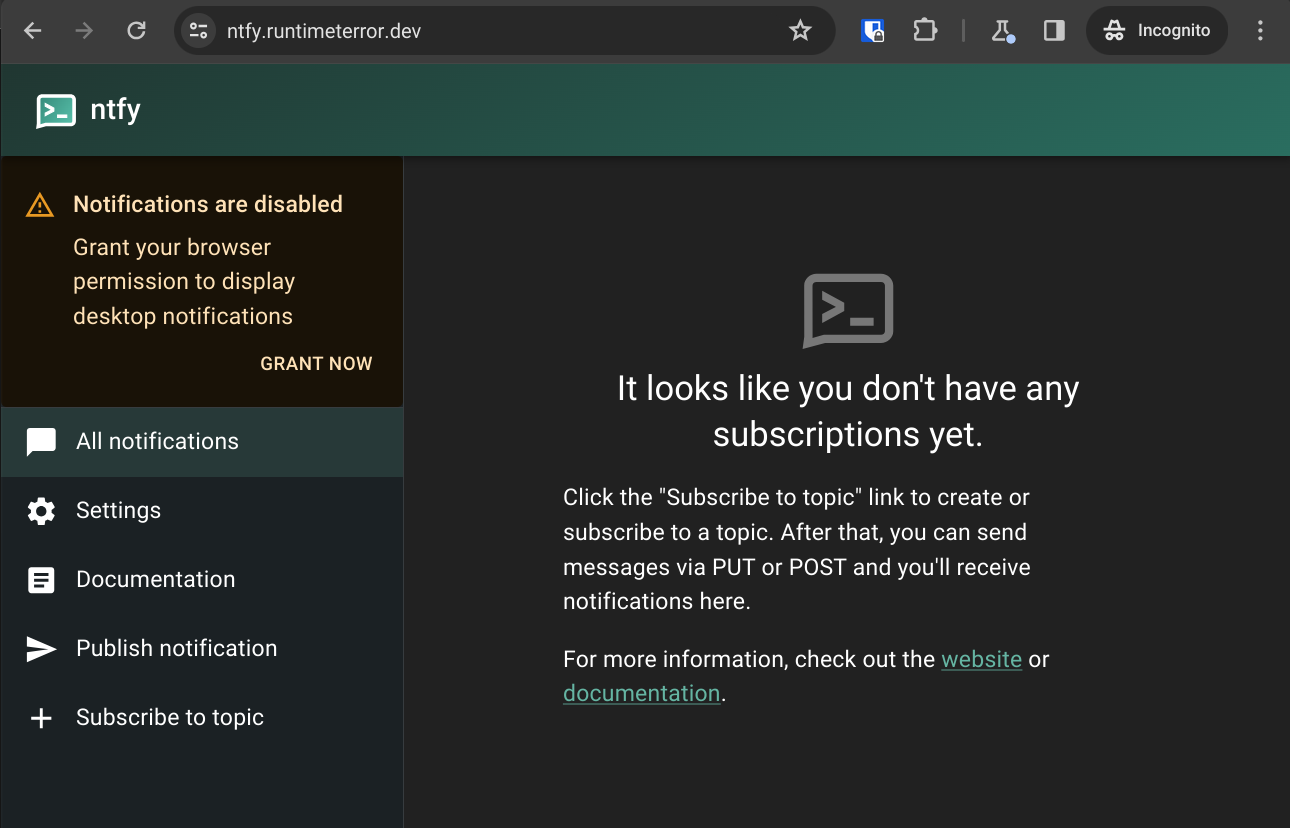This screenshot has width=1290, height=828.
Task: Open Chrome three-dot menu
Action: pos(1260,31)
